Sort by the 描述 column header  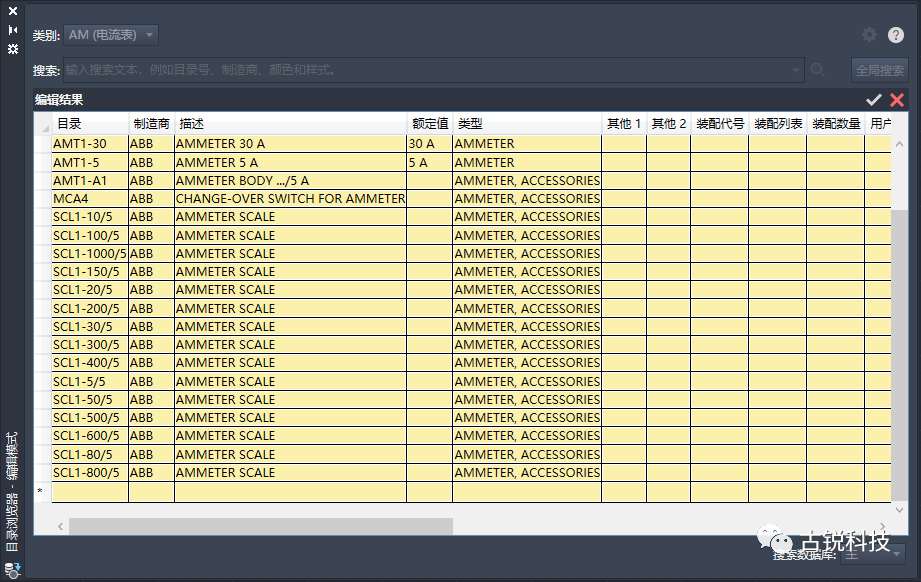click(x=291, y=124)
